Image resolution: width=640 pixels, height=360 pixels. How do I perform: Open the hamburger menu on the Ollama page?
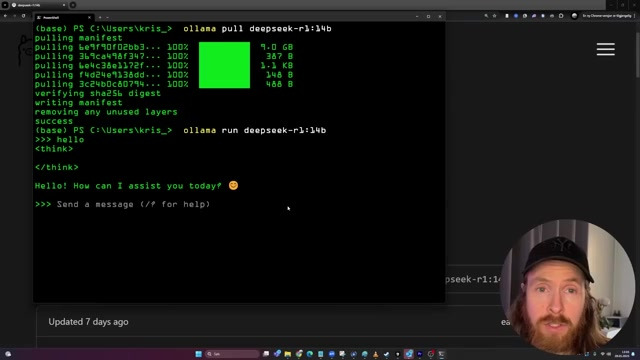point(605,49)
